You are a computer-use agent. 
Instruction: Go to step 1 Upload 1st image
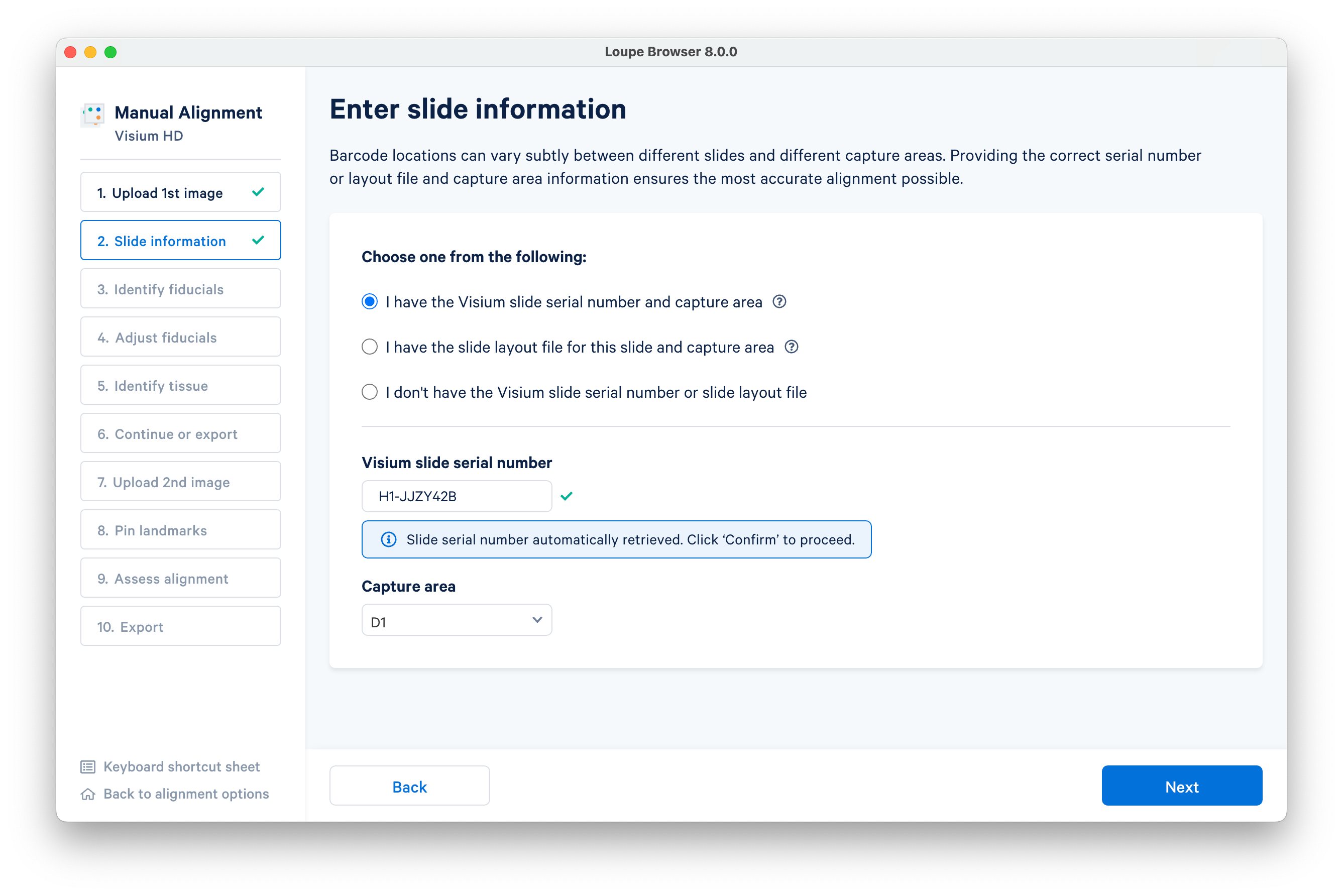click(x=181, y=192)
